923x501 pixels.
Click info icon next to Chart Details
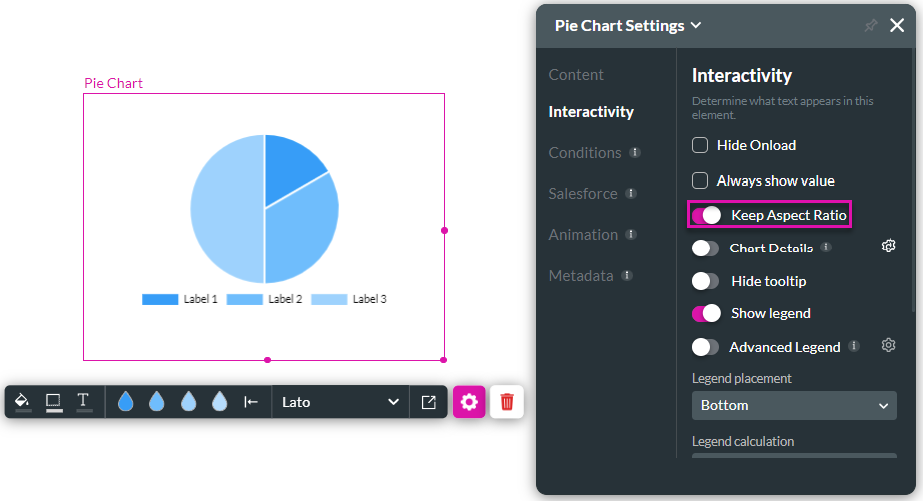click(x=826, y=247)
